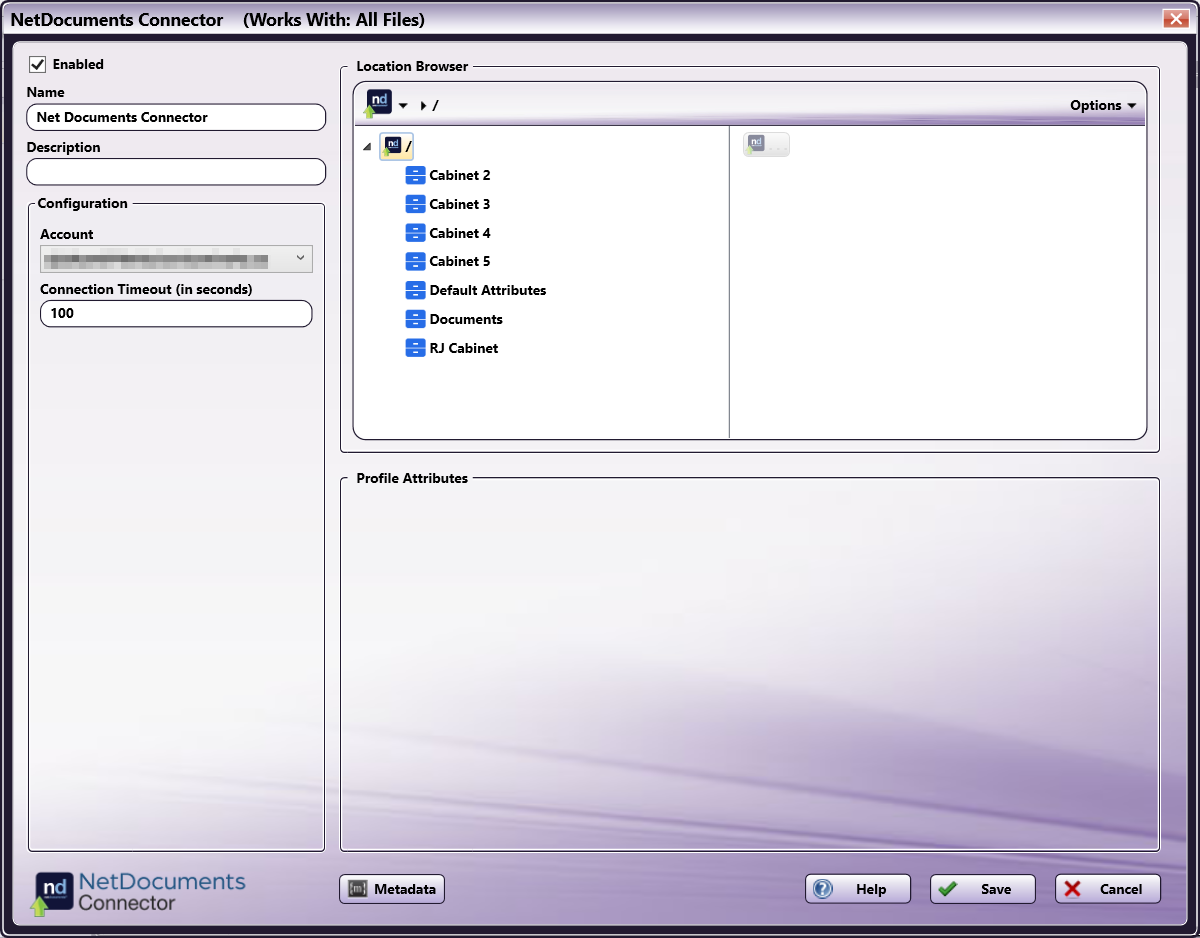Click the Cabinet 2 cabinet icon

click(416, 175)
